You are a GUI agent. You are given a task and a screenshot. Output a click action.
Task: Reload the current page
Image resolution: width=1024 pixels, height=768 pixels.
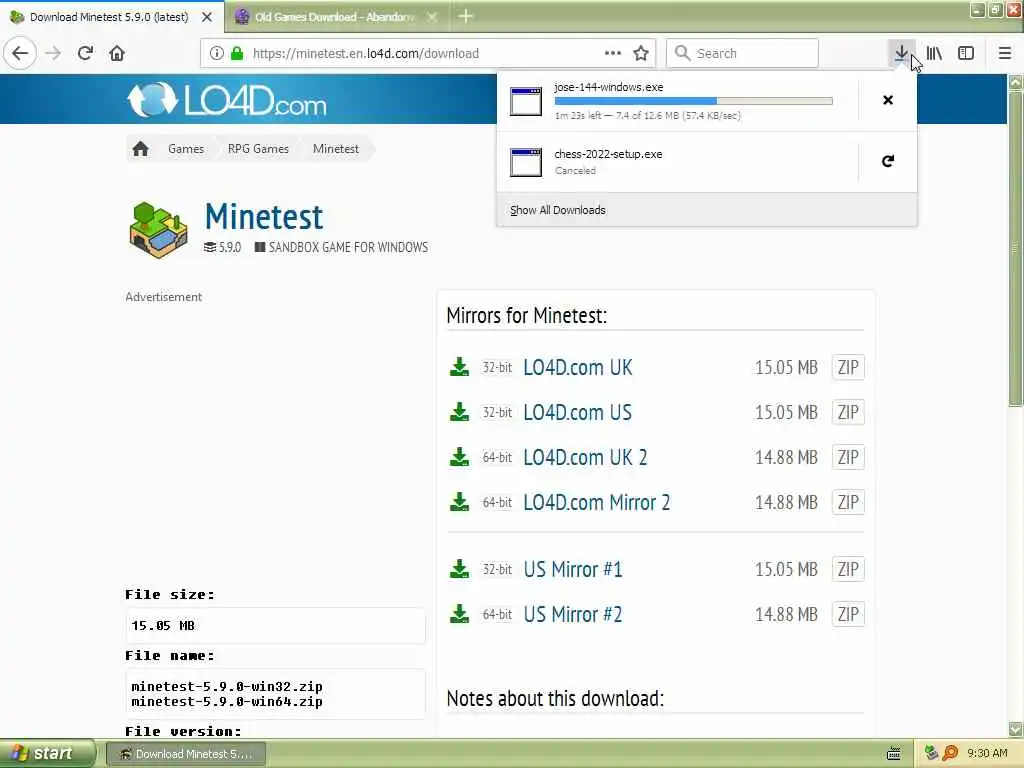click(85, 53)
